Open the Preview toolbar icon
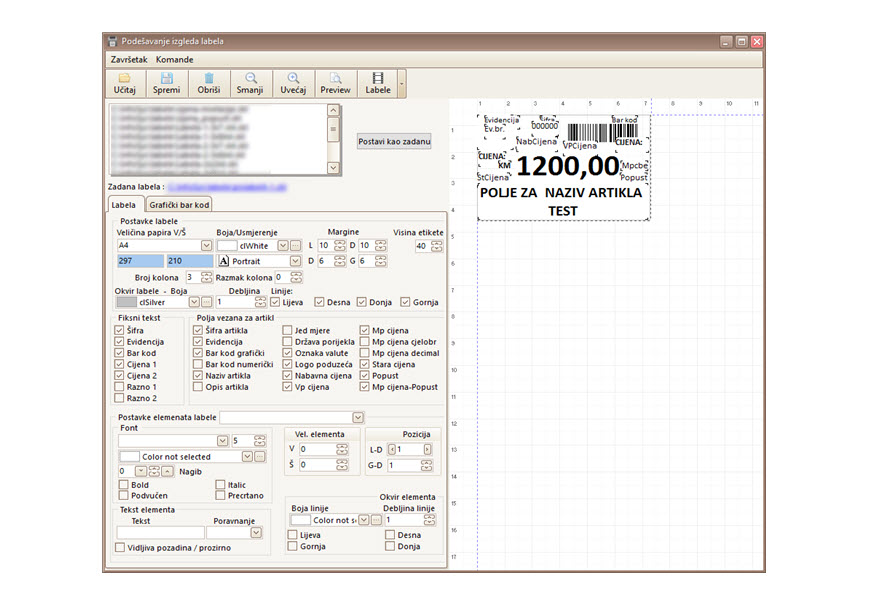 335,78
